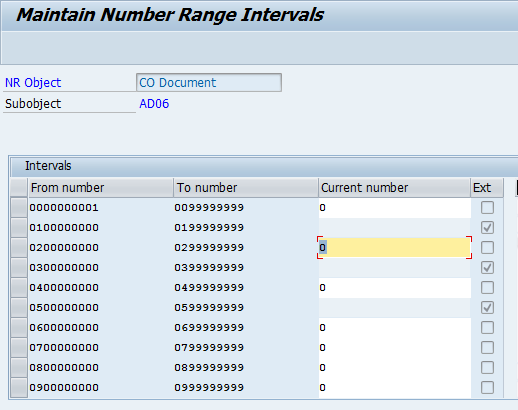Click the Intervals group box title
The image size is (518, 410).
coord(48,166)
